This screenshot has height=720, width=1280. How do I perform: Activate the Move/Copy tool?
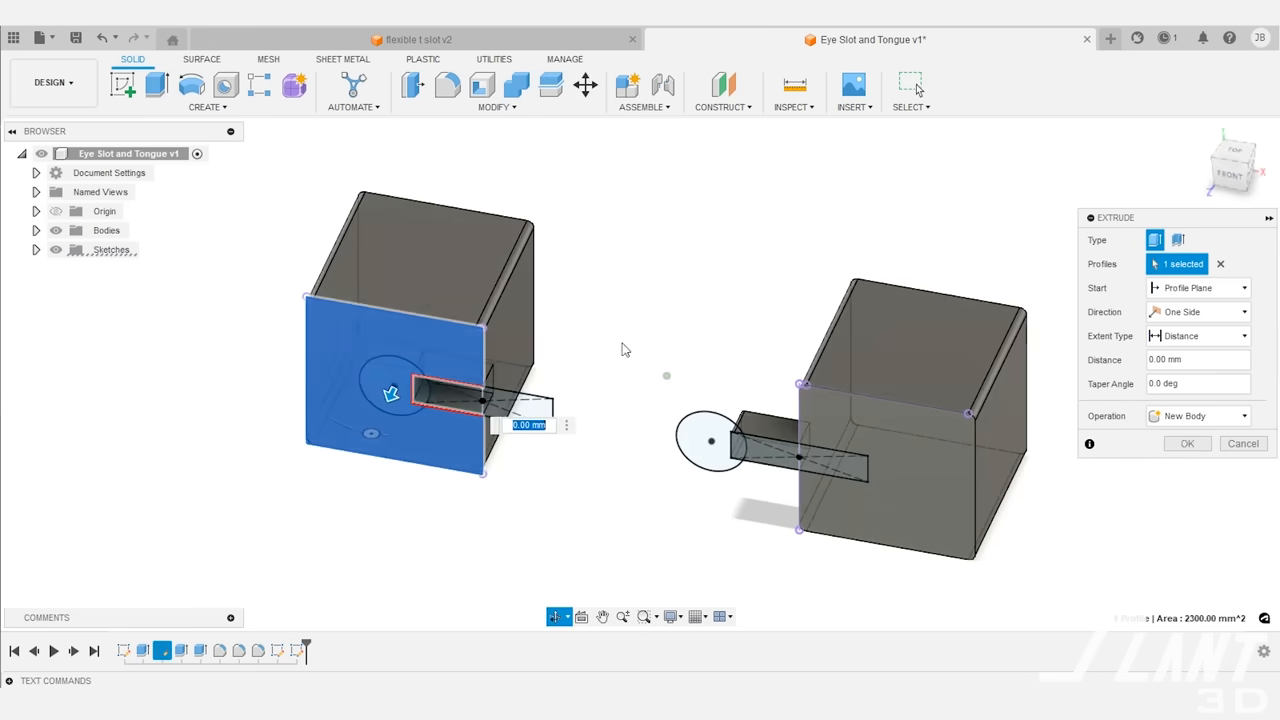tap(586, 85)
